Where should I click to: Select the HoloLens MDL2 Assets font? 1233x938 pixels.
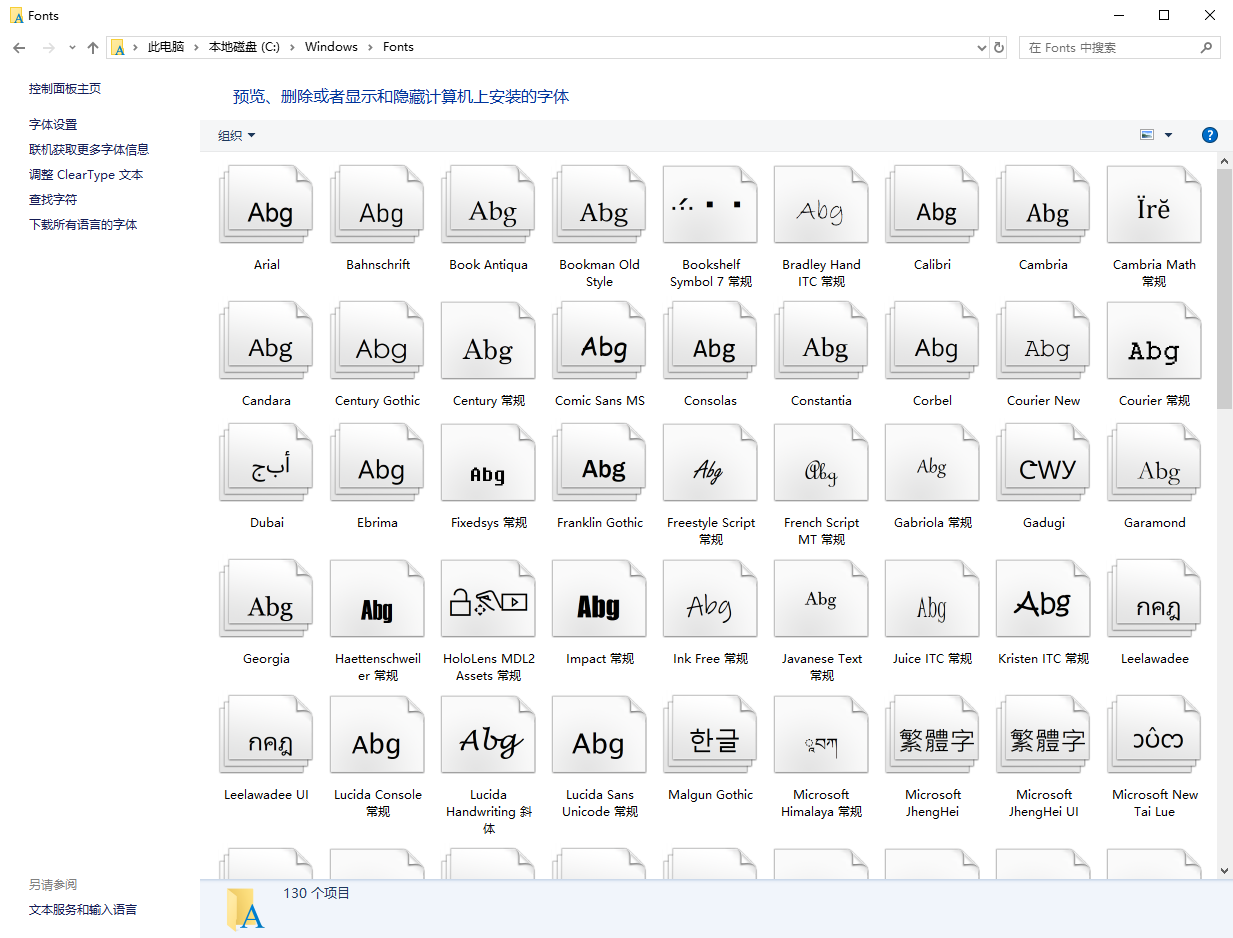point(488,598)
